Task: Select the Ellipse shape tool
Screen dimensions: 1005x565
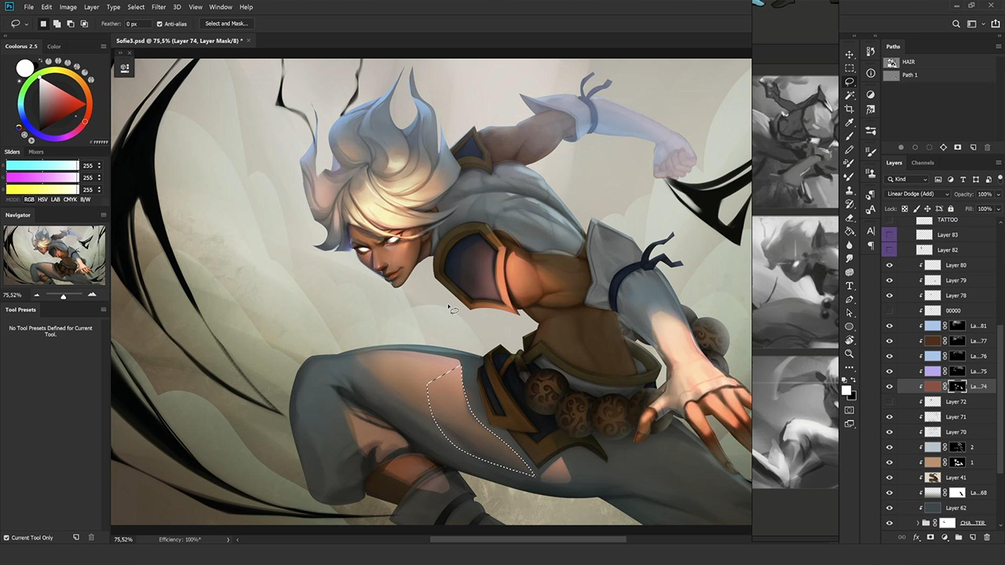Action: 849,327
